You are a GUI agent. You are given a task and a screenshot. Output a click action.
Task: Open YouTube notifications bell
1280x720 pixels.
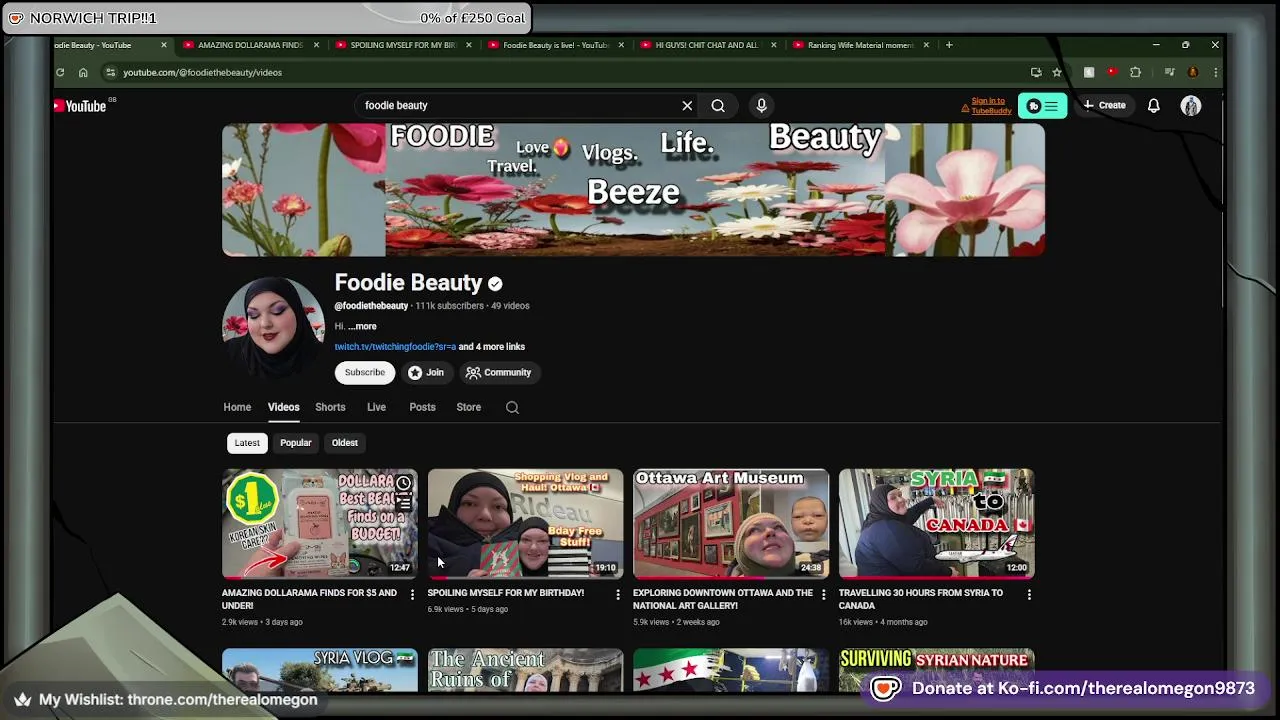(x=1154, y=105)
